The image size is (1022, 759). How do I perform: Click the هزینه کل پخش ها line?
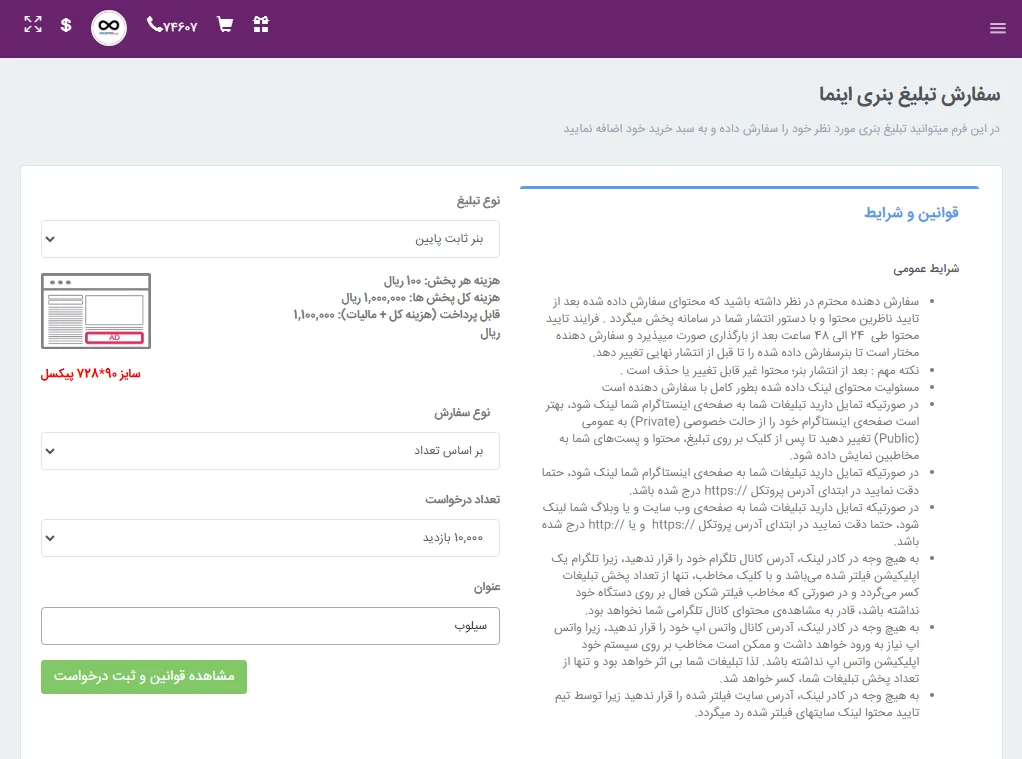click(421, 298)
